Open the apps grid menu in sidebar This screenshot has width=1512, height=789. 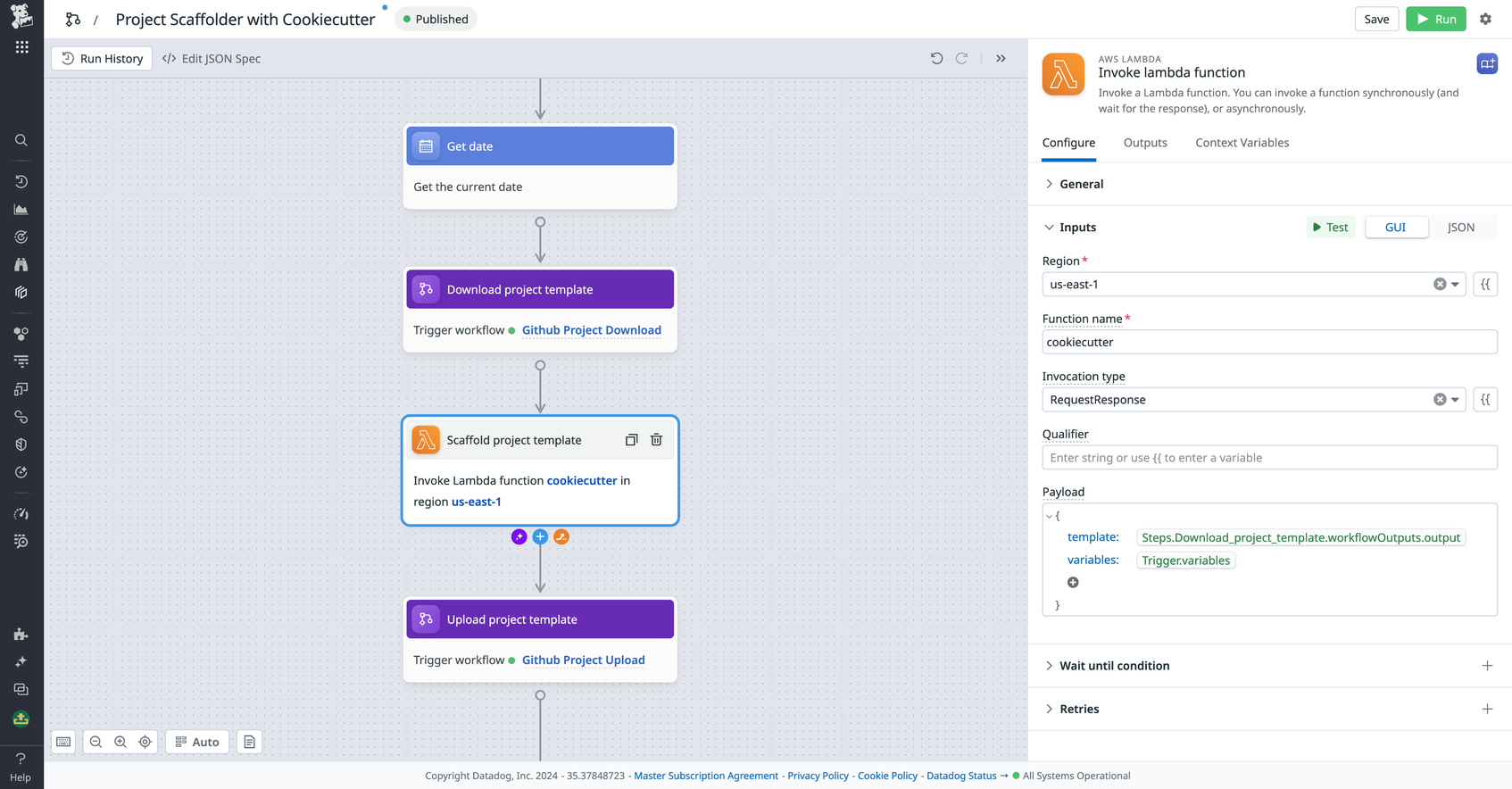pos(21,47)
